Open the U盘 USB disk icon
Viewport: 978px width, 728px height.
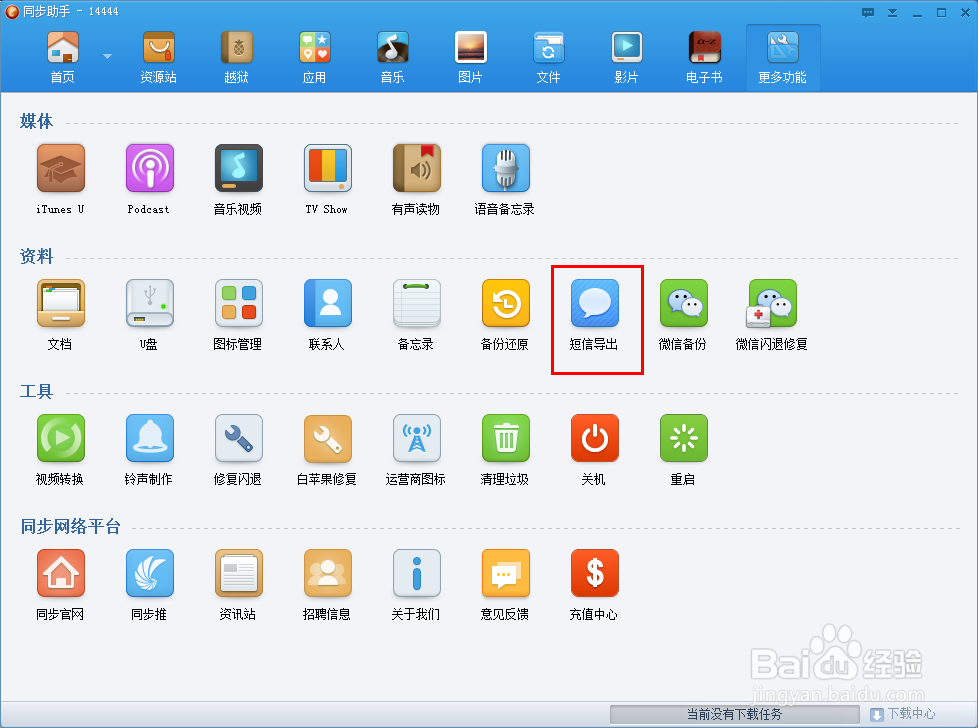(x=150, y=303)
